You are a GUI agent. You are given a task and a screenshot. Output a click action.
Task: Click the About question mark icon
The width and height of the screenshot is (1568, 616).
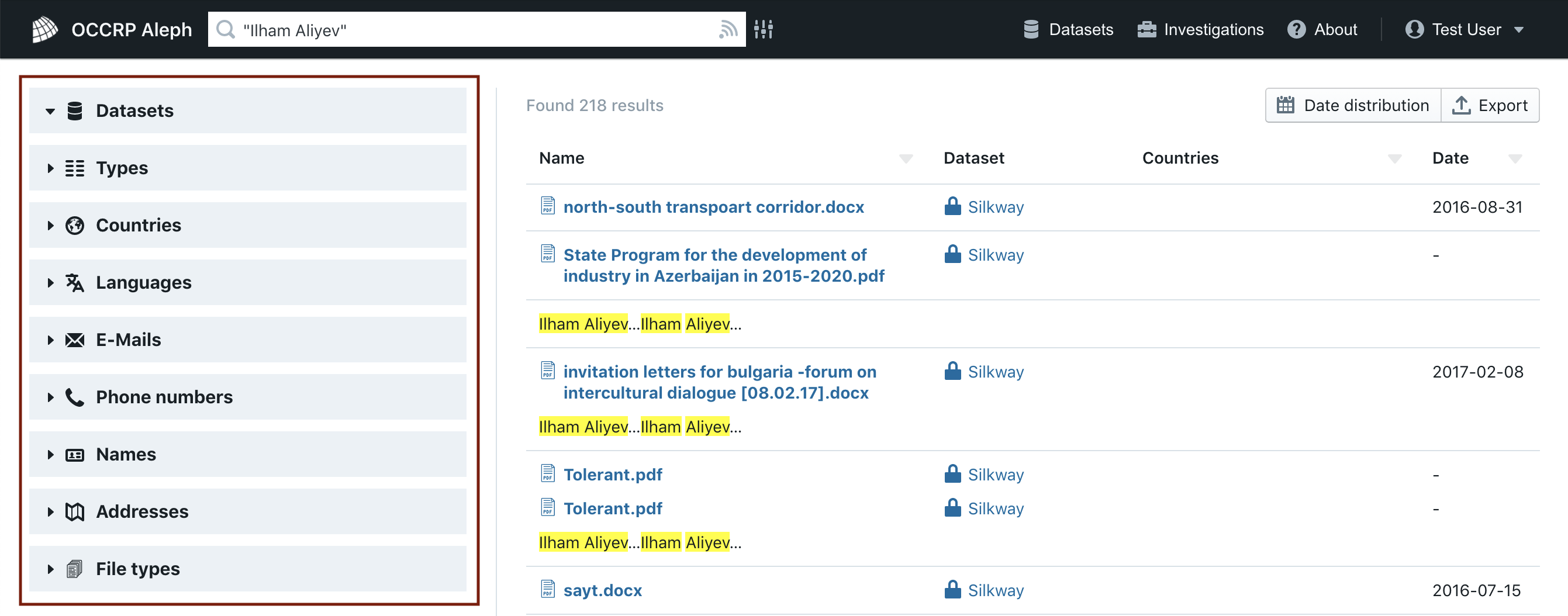[1297, 29]
